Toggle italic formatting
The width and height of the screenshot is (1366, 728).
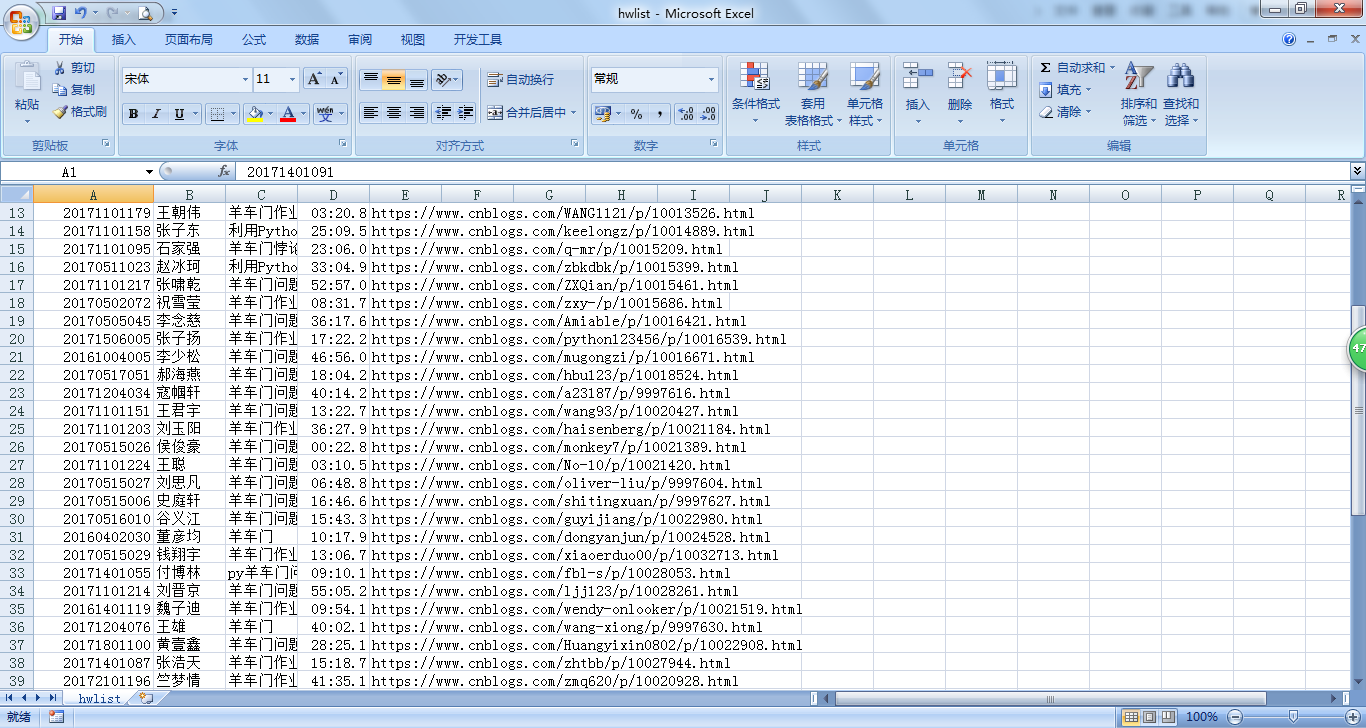click(x=156, y=114)
